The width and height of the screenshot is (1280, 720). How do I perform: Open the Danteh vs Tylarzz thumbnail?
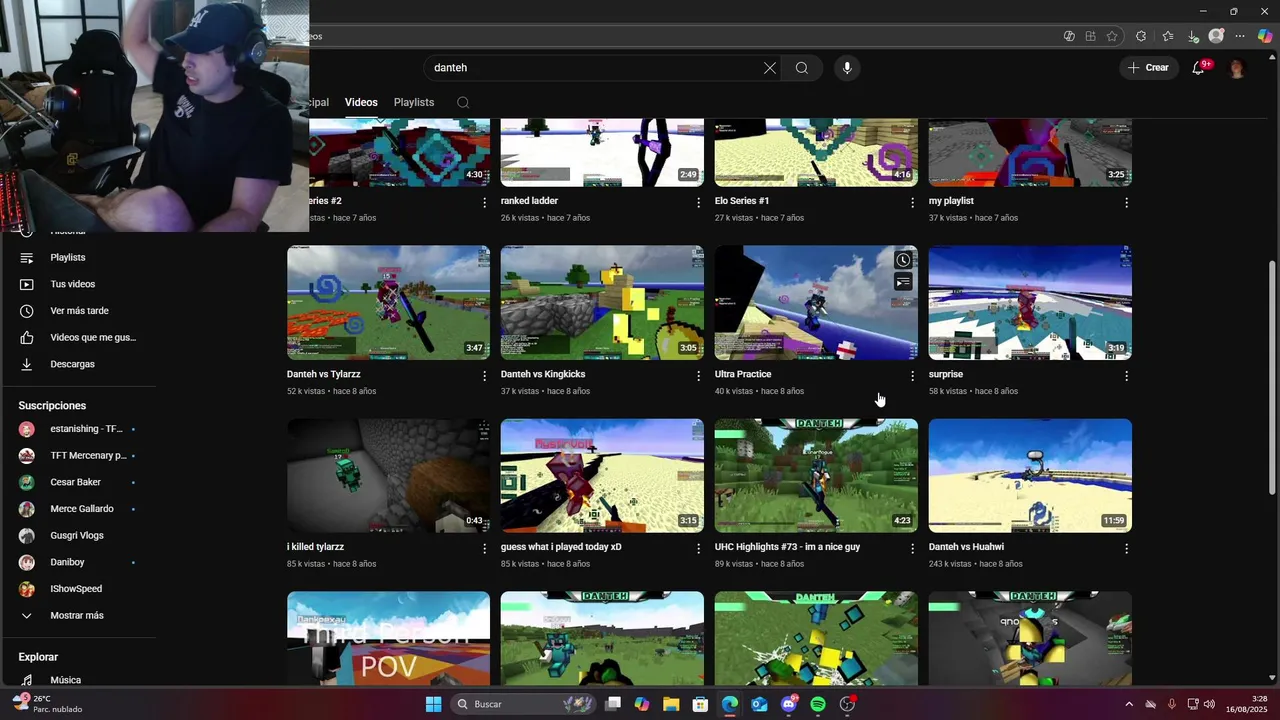coord(388,303)
